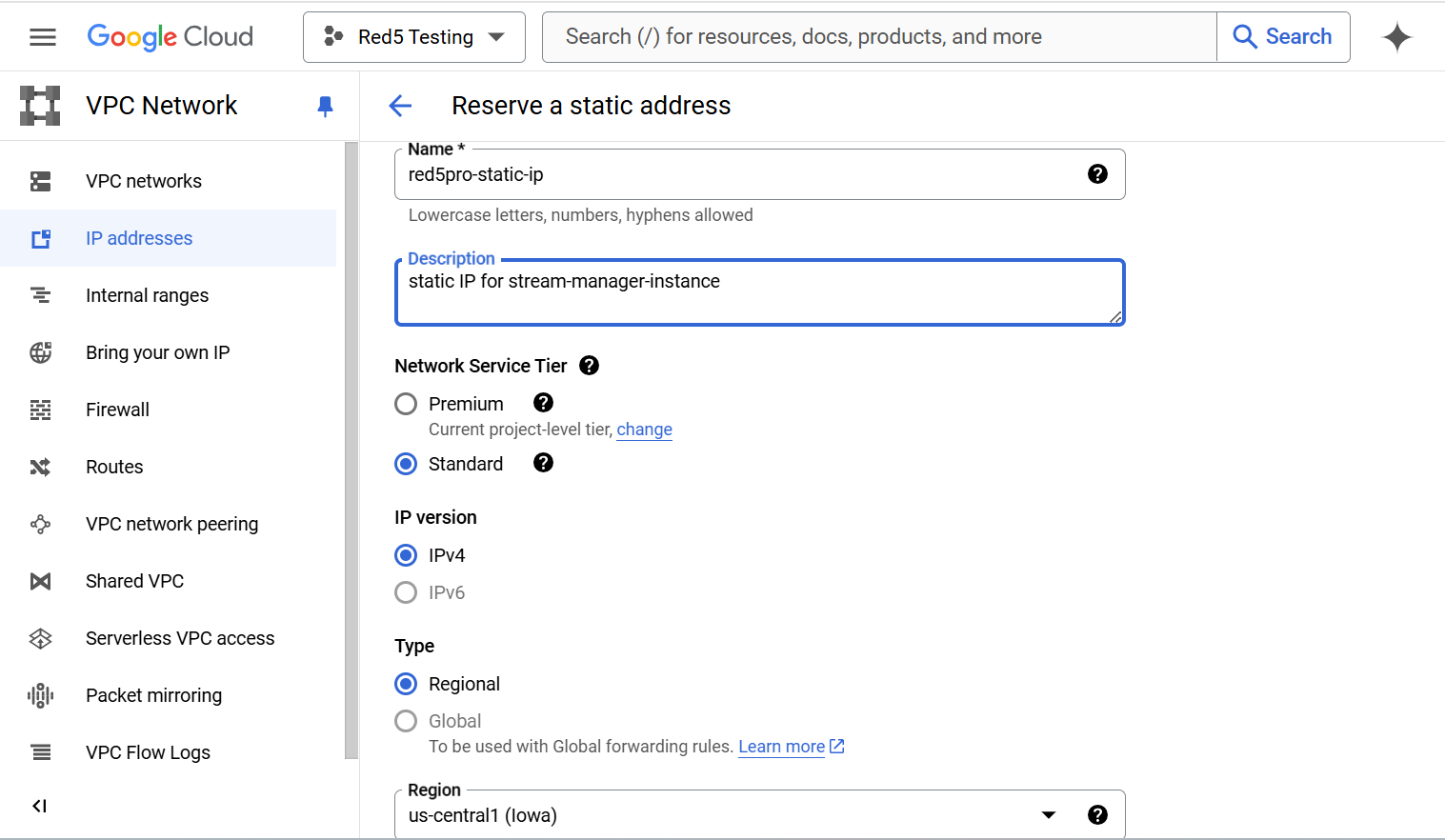This screenshot has height=840, width=1445.
Task: Open VPC network peering page
Action: pyautogui.click(x=168, y=524)
